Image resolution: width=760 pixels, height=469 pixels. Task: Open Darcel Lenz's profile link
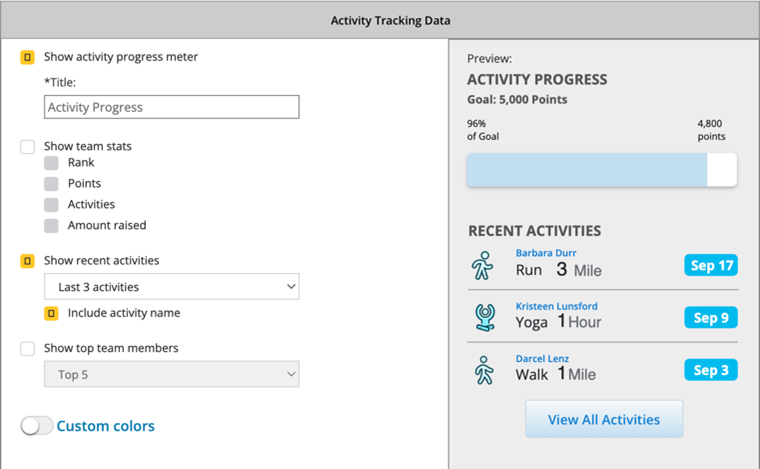click(542, 359)
